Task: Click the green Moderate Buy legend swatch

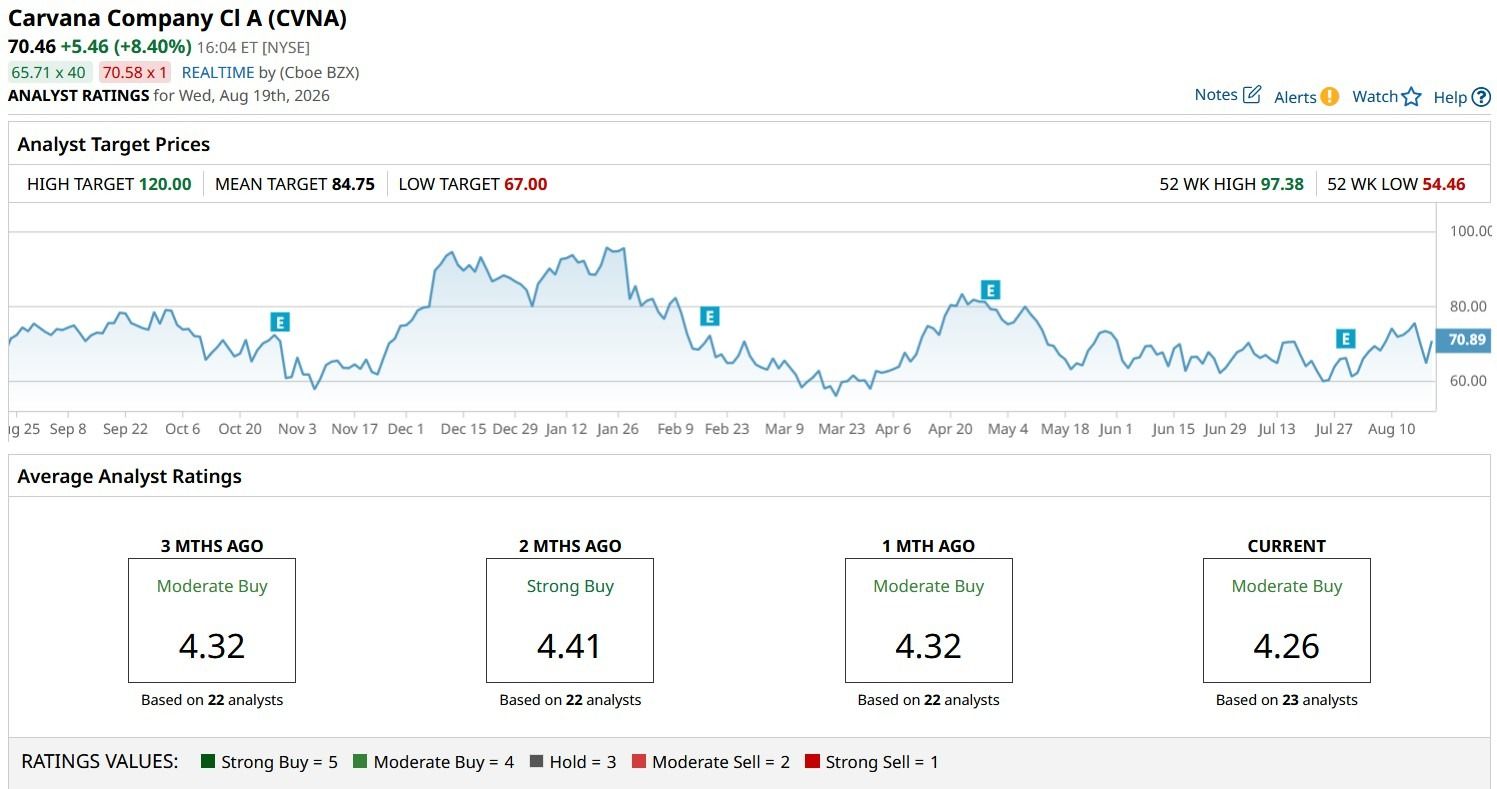Action: (x=361, y=762)
